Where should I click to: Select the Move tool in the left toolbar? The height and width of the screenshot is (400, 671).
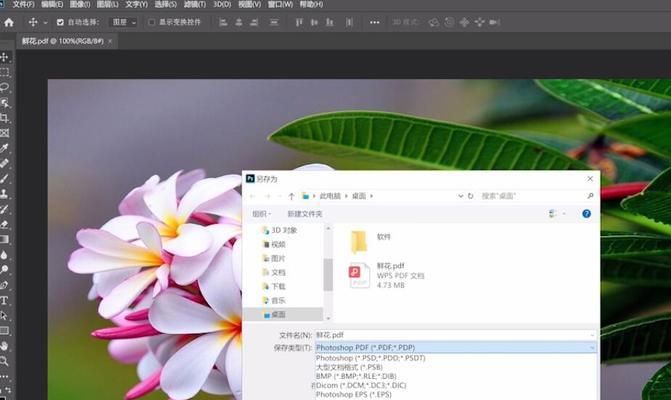pos(4,57)
